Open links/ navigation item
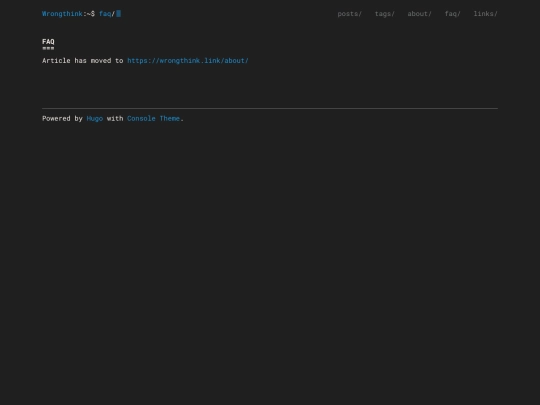 [x=486, y=14]
